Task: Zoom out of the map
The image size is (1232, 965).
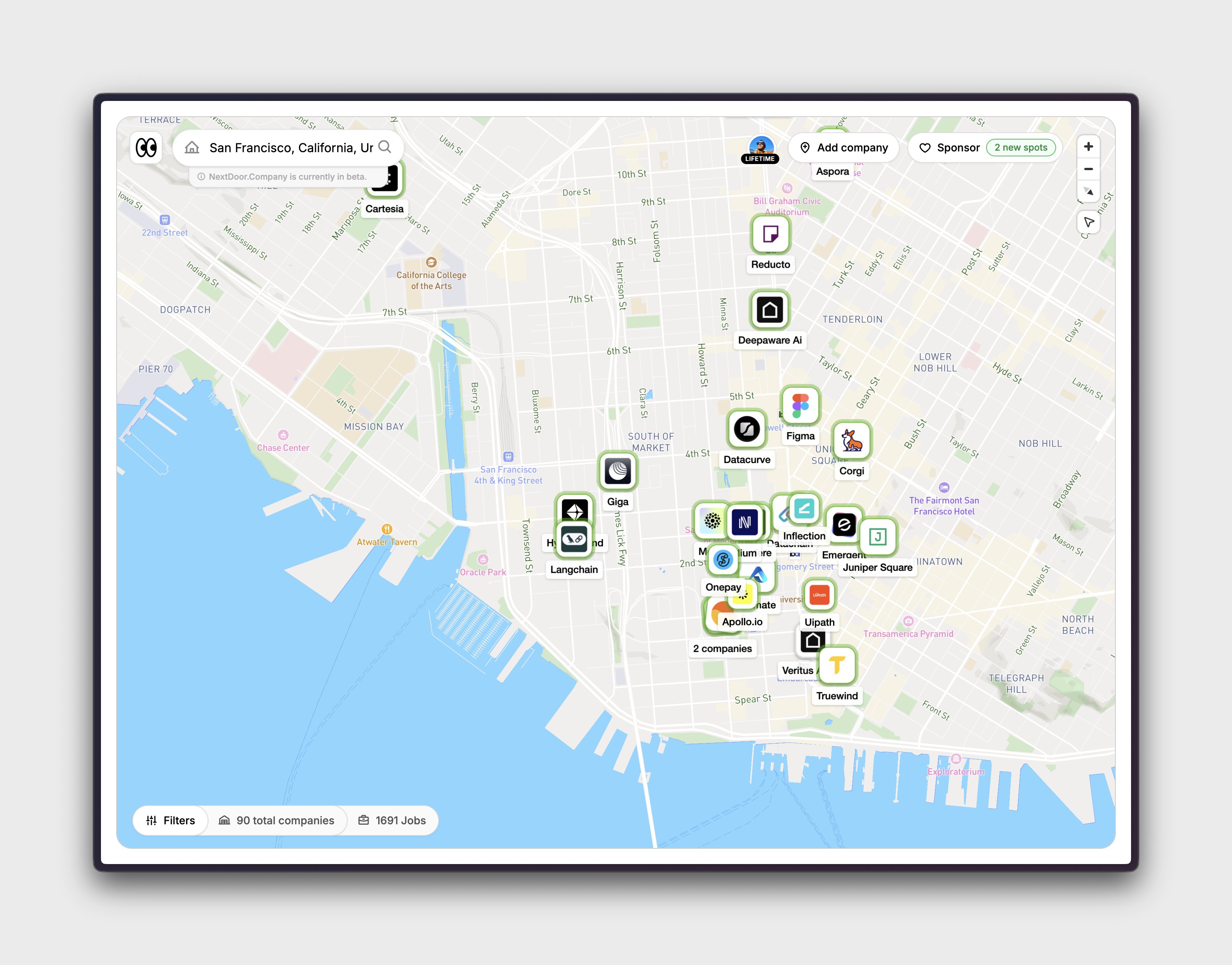Action: (x=1089, y=169)
